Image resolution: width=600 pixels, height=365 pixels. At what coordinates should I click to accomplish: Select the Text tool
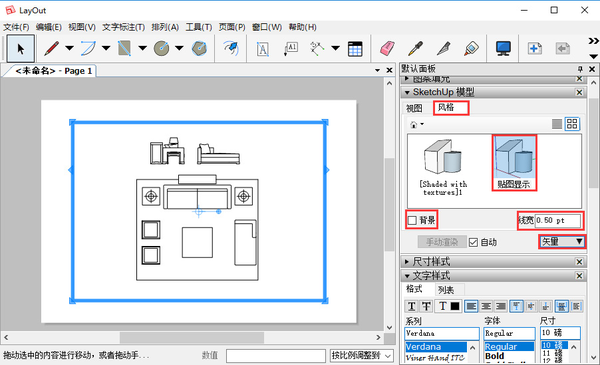pyautogui.click(x=262, y=49)
